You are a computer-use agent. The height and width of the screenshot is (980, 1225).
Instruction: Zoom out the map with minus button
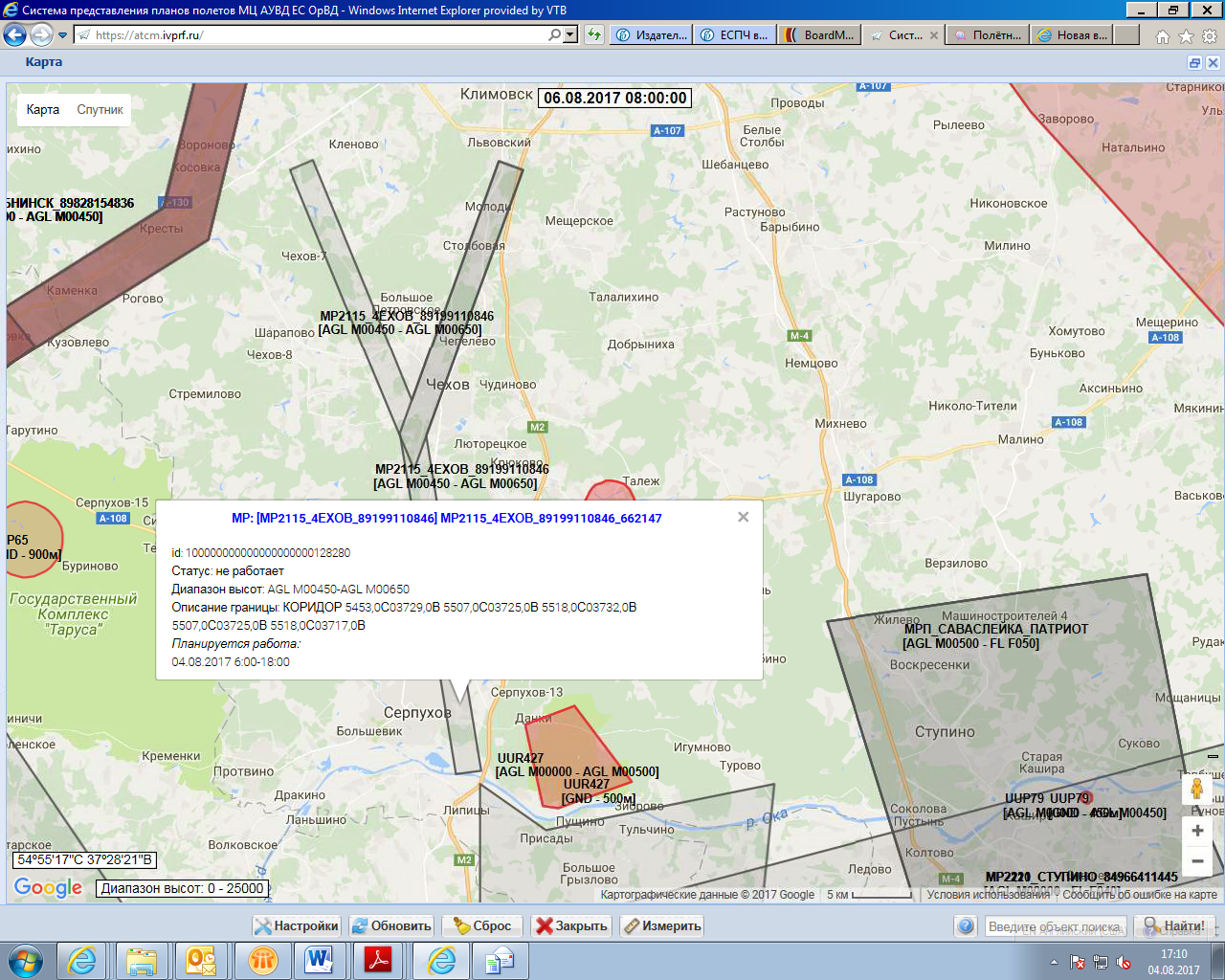click(1197, 861)
